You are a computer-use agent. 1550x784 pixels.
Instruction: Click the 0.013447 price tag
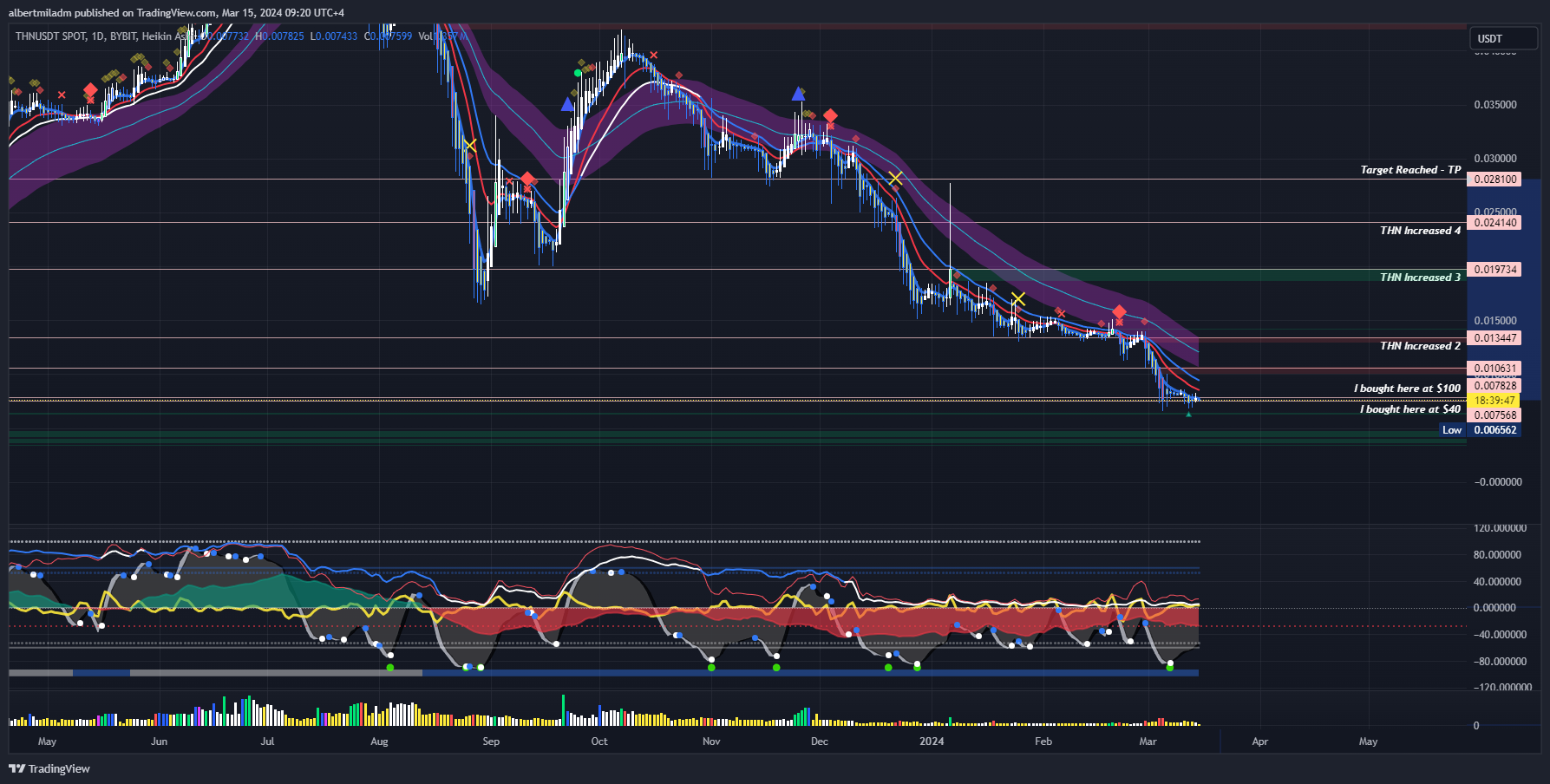[1494, 338]
